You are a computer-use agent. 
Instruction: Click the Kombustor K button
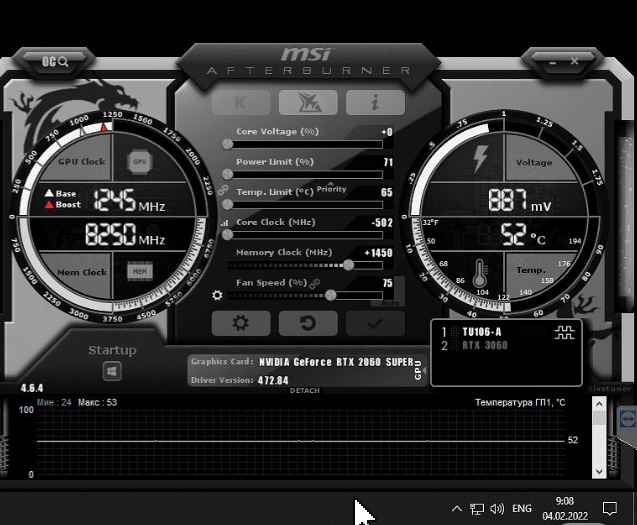(x=241, y=102)
